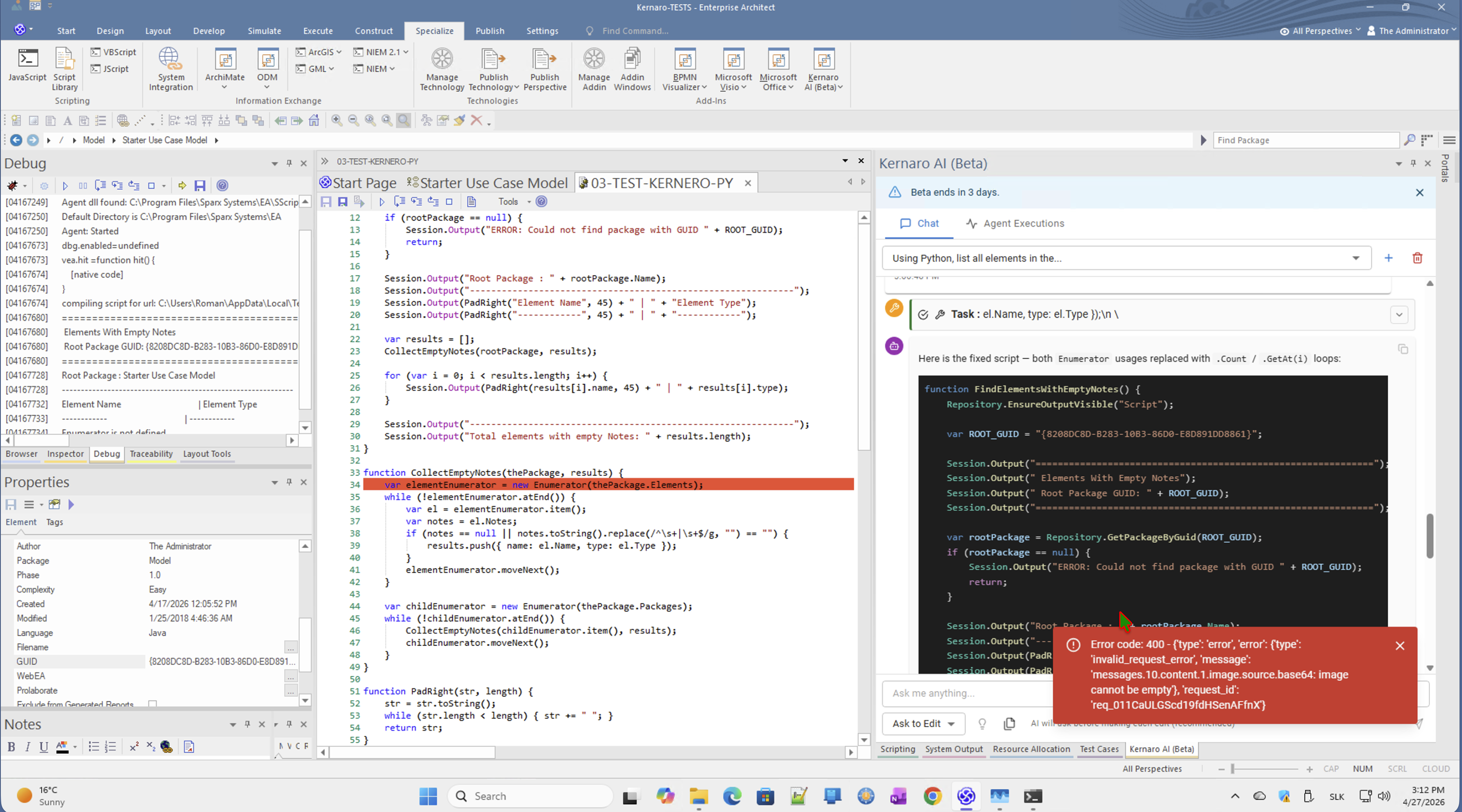Click JScript button in Scripting group
The height and width of the screenshot is (812, 1462).
110,68
